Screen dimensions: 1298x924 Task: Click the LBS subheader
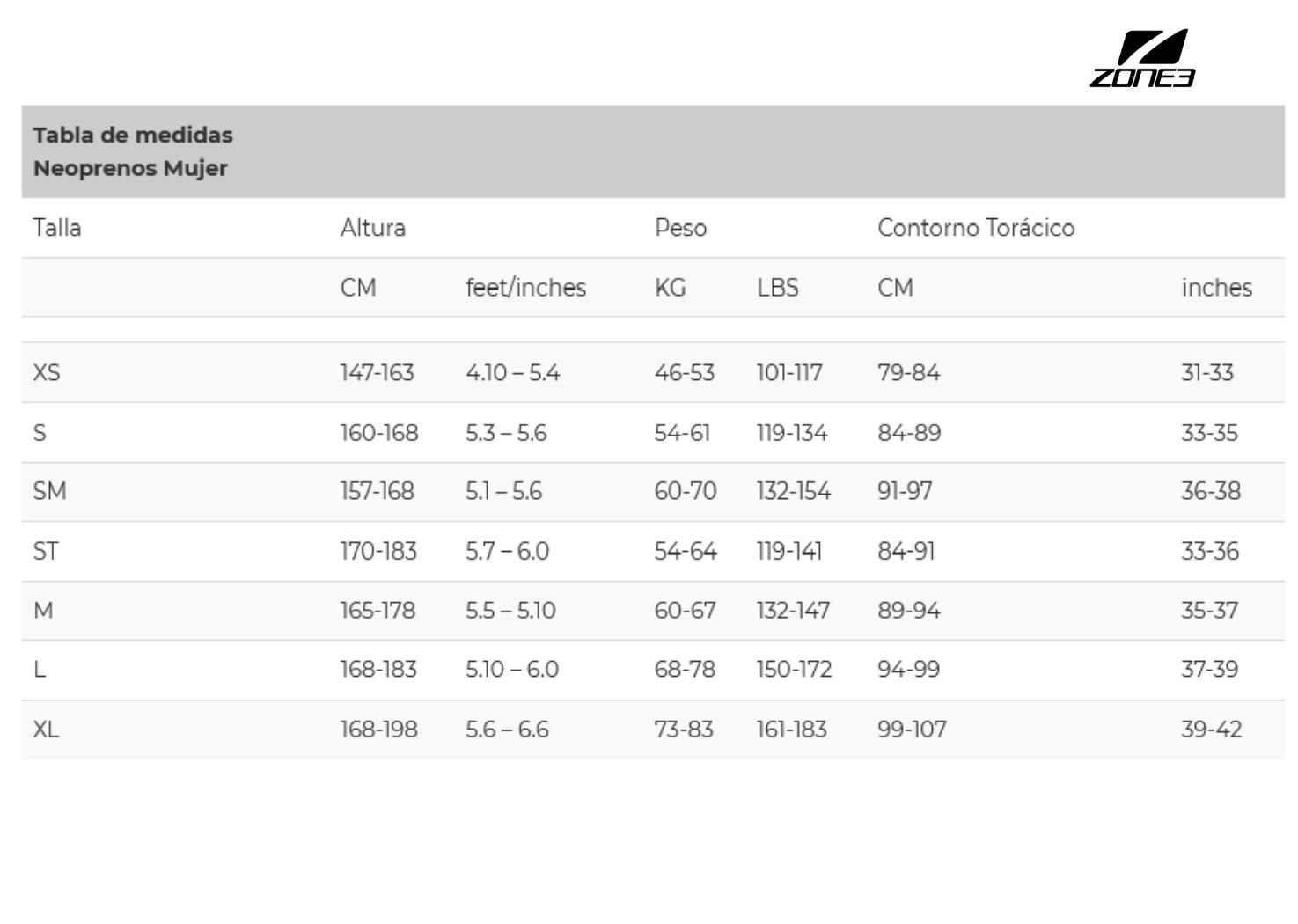click(778, 288)
